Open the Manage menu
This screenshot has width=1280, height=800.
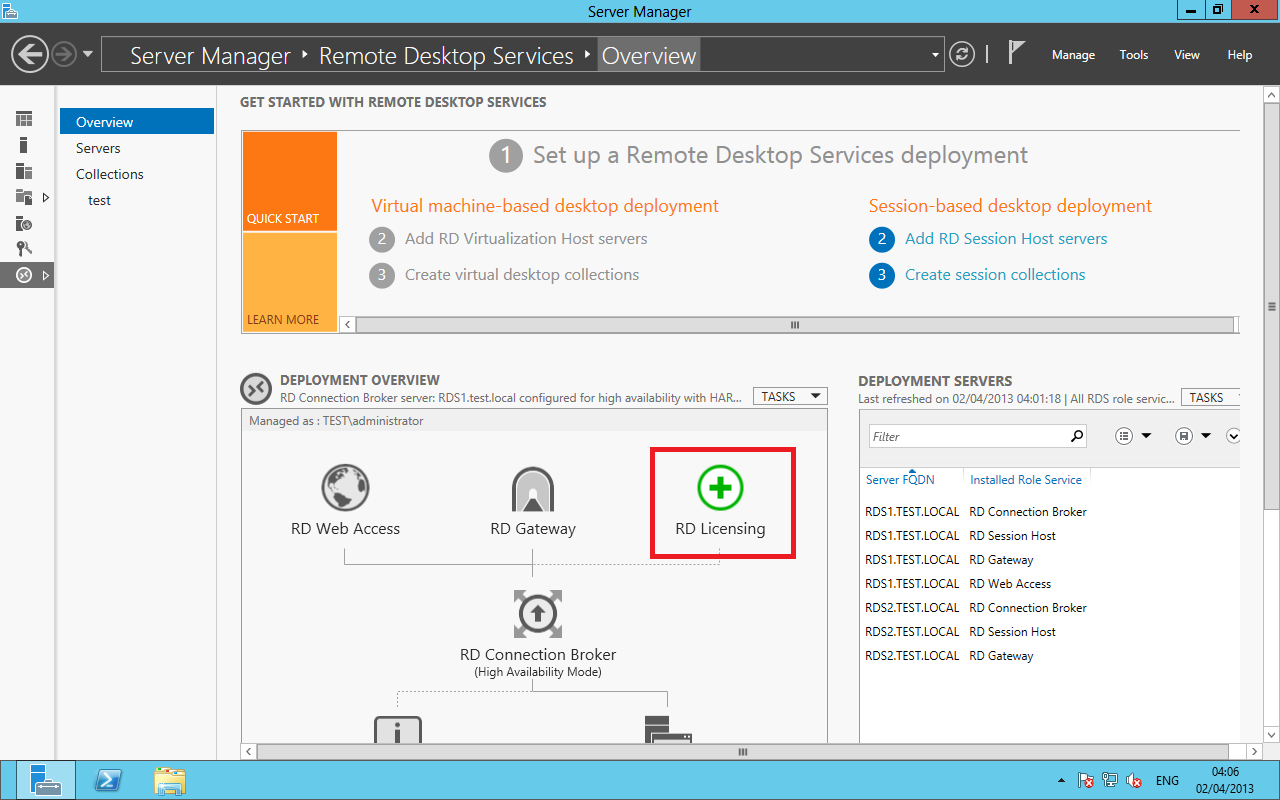click(x=1073, y=55)
